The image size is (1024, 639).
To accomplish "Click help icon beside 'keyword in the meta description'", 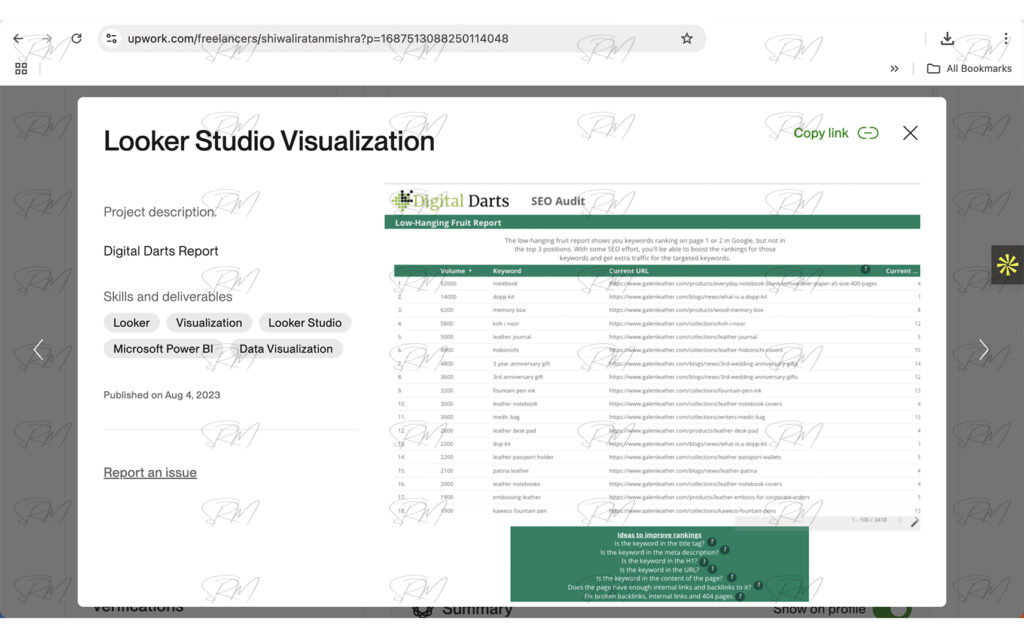I will click(725, 550).
